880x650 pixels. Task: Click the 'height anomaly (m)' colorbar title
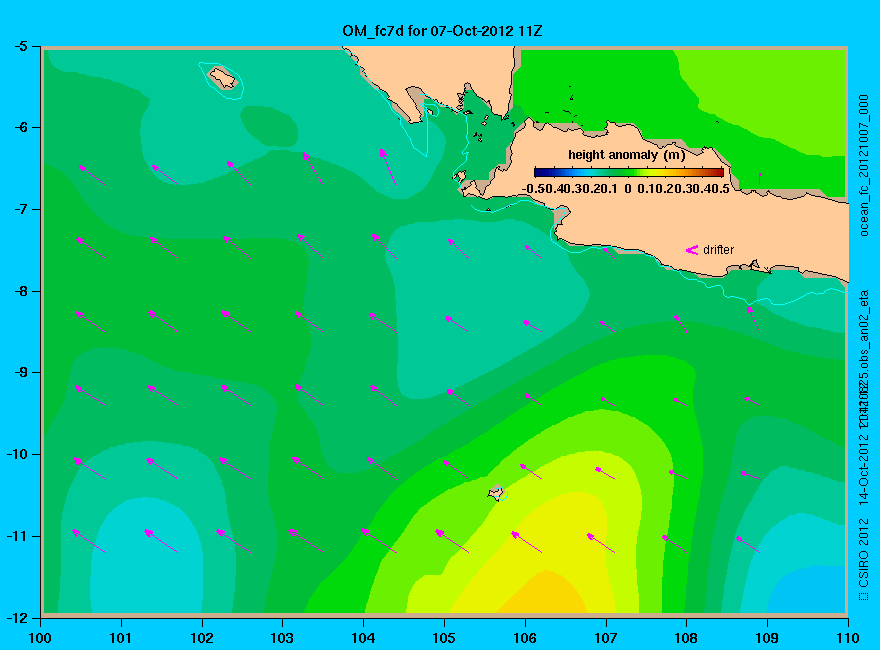point(626,155)
